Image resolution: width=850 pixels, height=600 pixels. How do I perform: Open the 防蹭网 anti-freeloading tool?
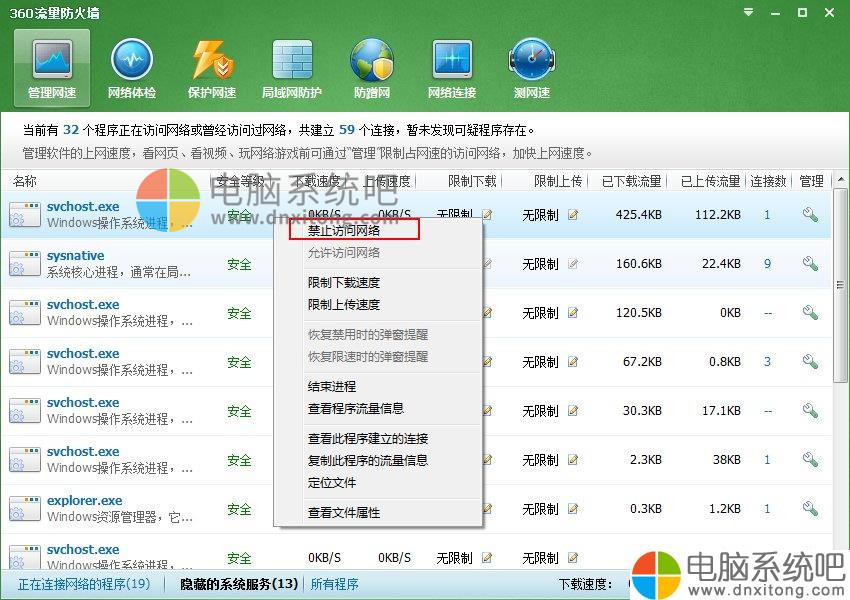[x=372, y=69]
